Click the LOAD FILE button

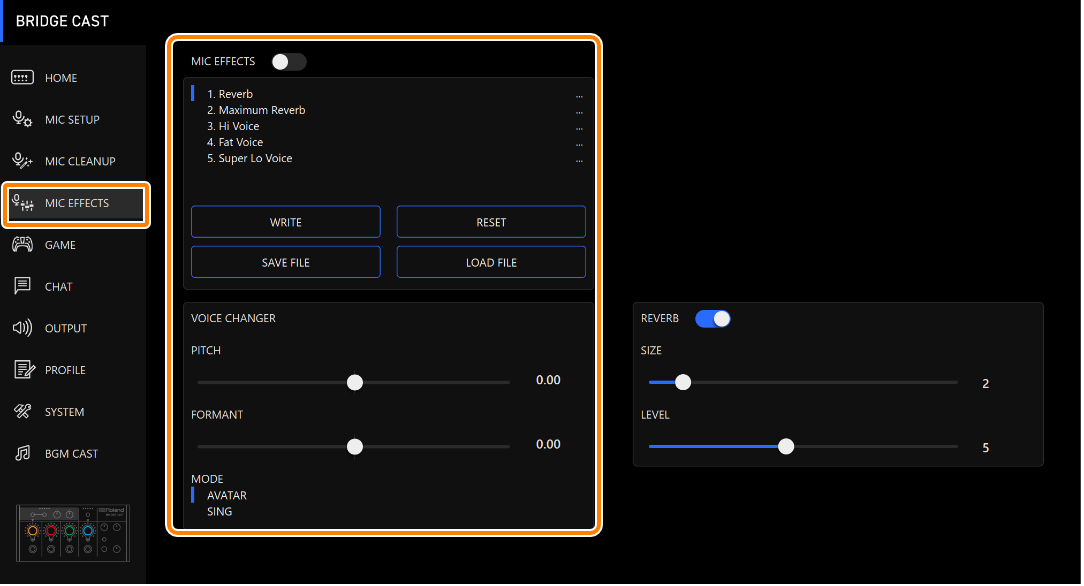(x=491, y=262)
